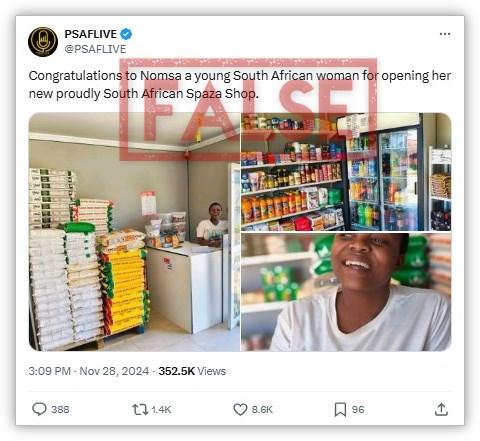Click the share upload icon

441,409
